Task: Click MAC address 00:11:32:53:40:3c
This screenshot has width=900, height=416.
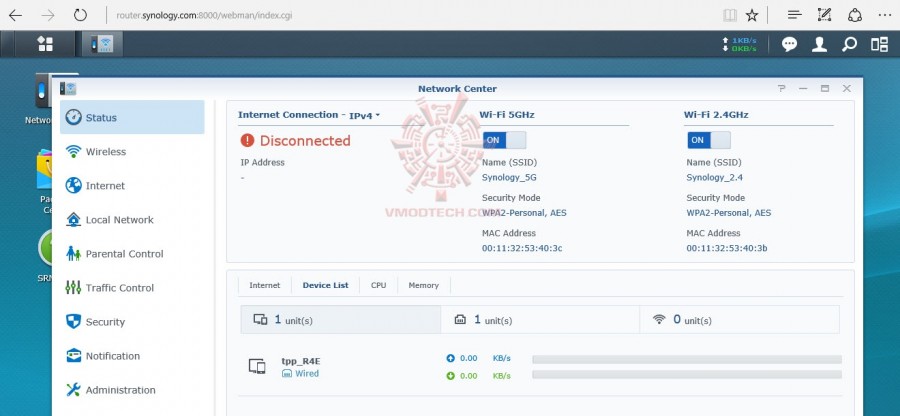Action: coord(522,248)
